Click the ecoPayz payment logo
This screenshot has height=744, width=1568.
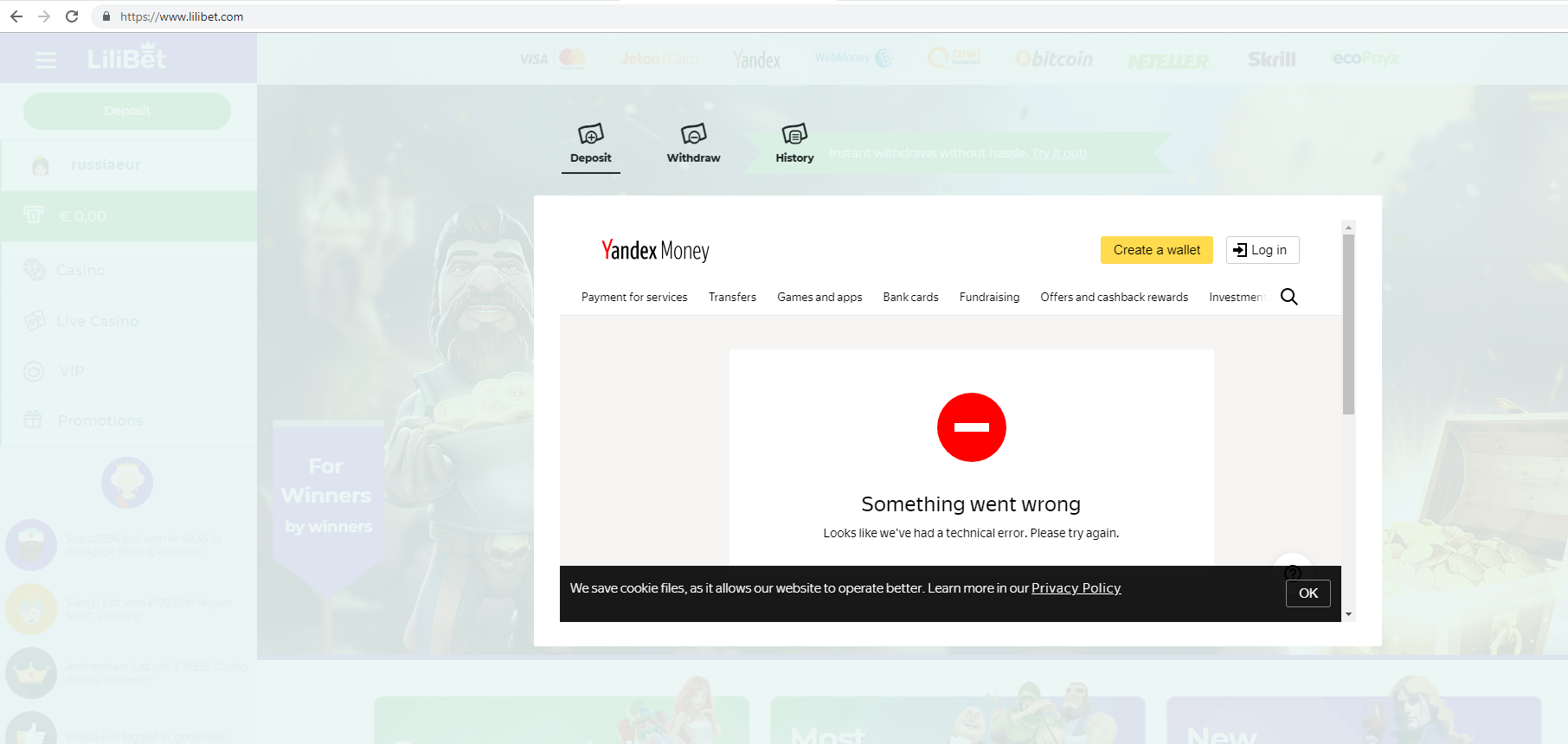[x=1366, y=58]
